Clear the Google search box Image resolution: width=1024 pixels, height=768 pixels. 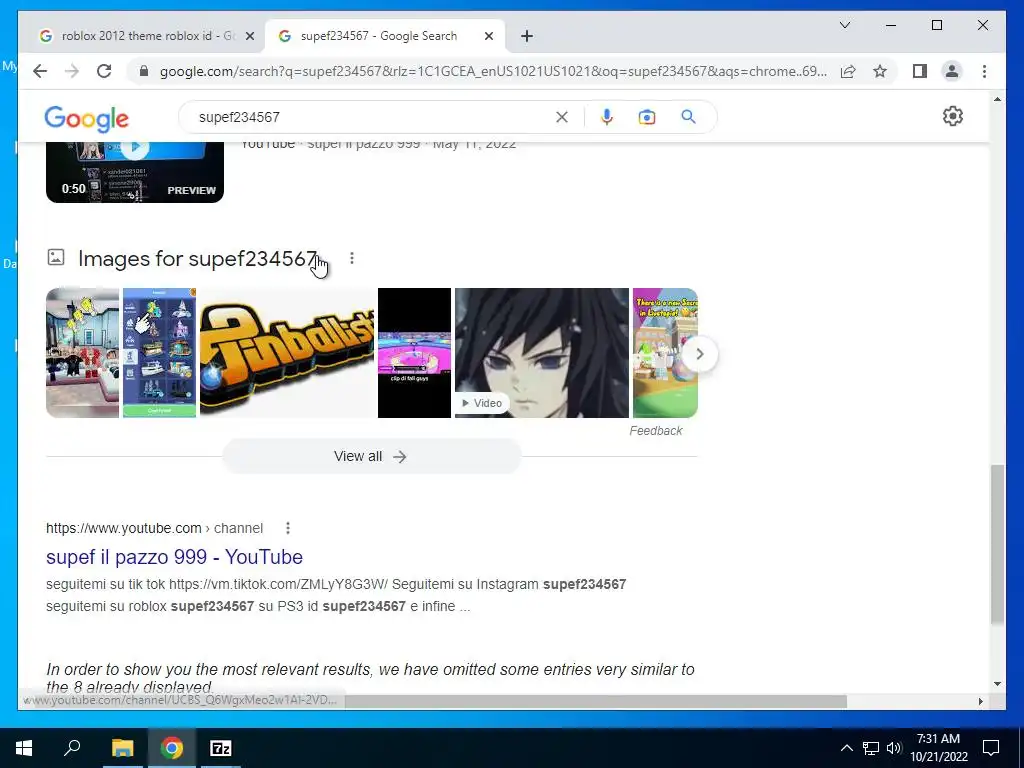tap(562, 117)
